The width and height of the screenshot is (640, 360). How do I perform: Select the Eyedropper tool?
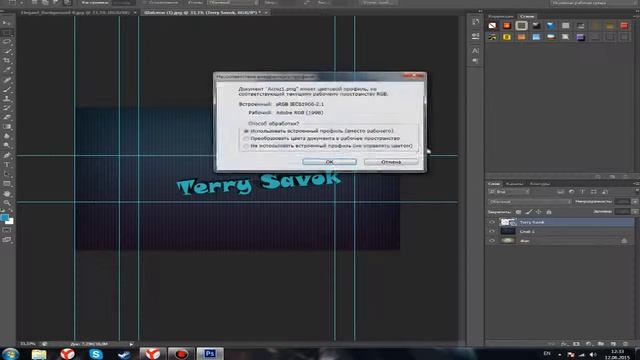click(7, 70)
